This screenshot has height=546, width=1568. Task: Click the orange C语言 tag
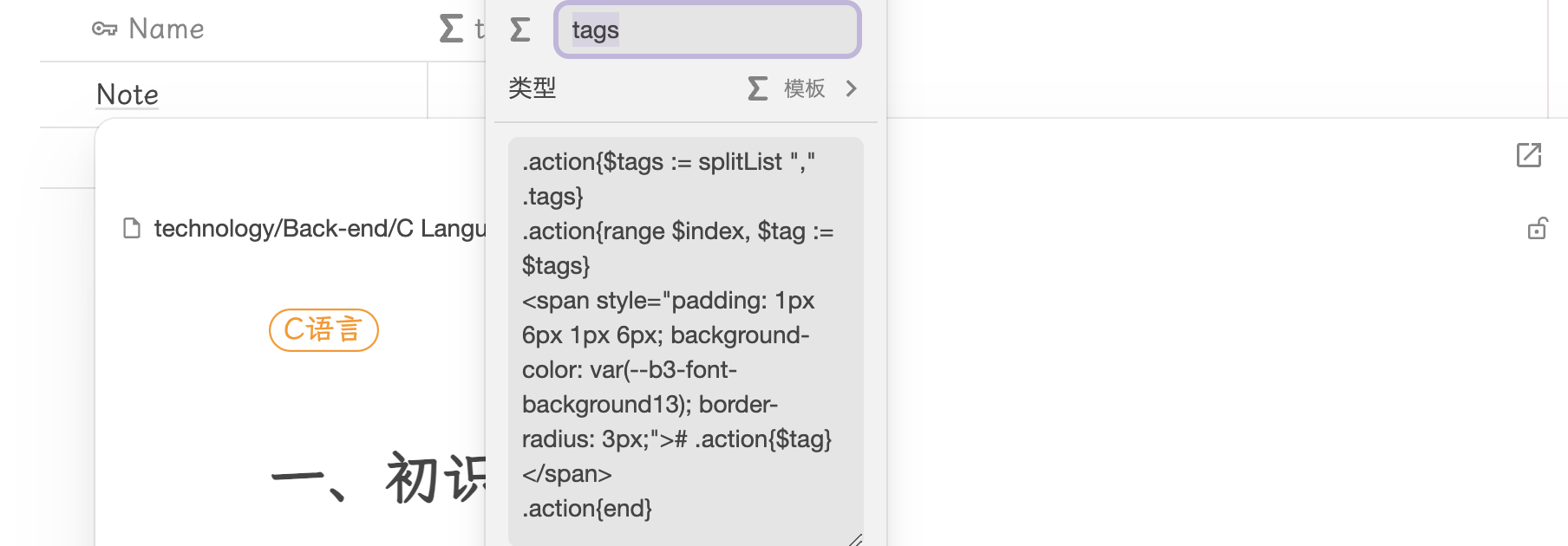(323, 330)
